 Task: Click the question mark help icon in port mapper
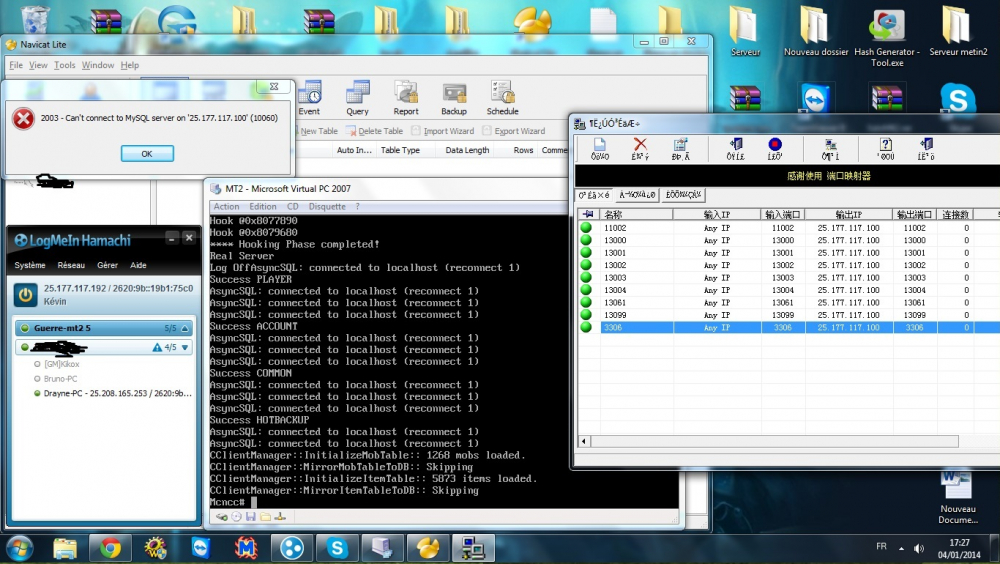point(885,148)
